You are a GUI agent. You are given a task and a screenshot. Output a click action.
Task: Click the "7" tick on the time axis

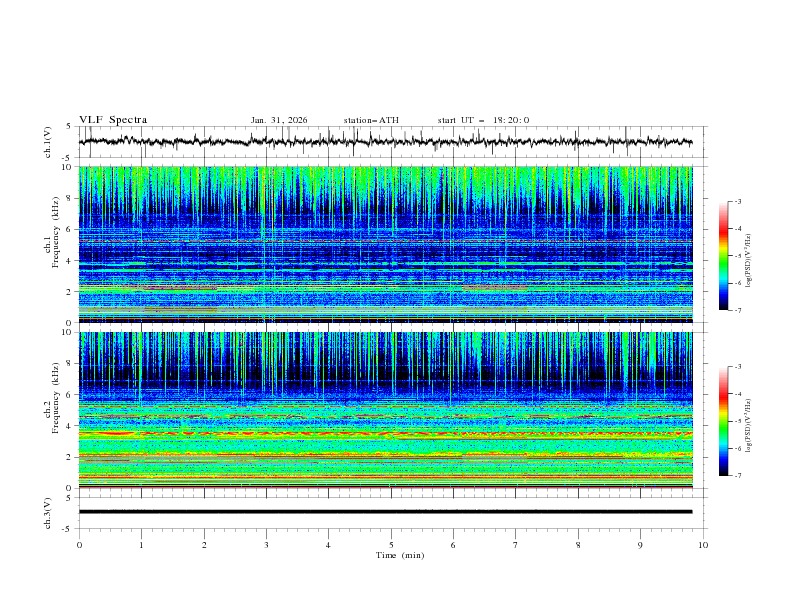click(x=516, y=545)
